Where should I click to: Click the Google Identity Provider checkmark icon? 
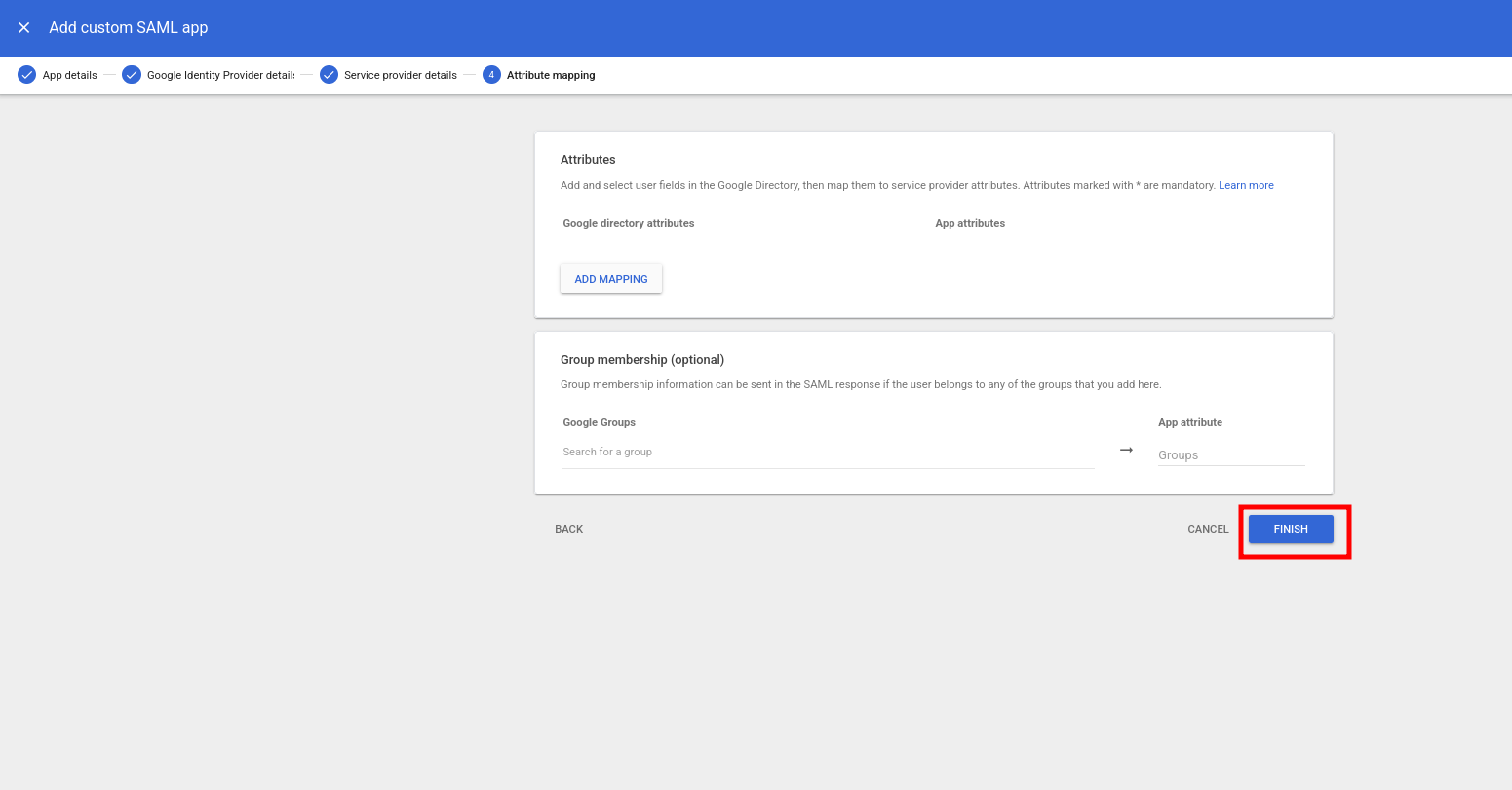tap(132, 75)
